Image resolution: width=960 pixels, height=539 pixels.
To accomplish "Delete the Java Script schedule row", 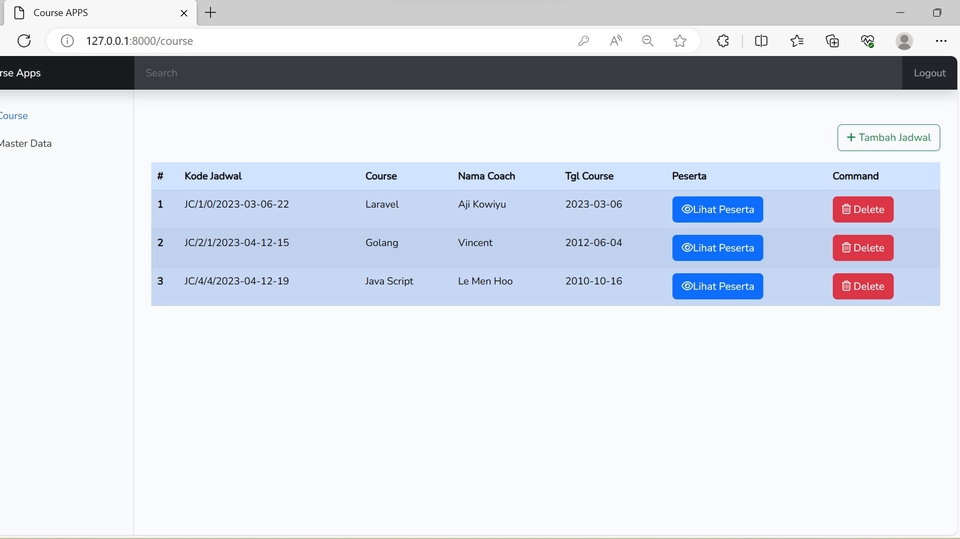I will [863, 286].
